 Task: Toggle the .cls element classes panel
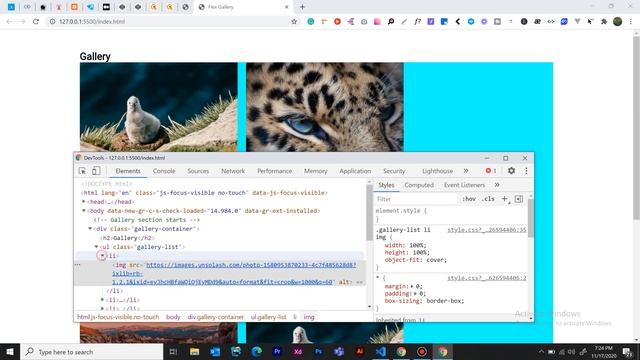488,199
